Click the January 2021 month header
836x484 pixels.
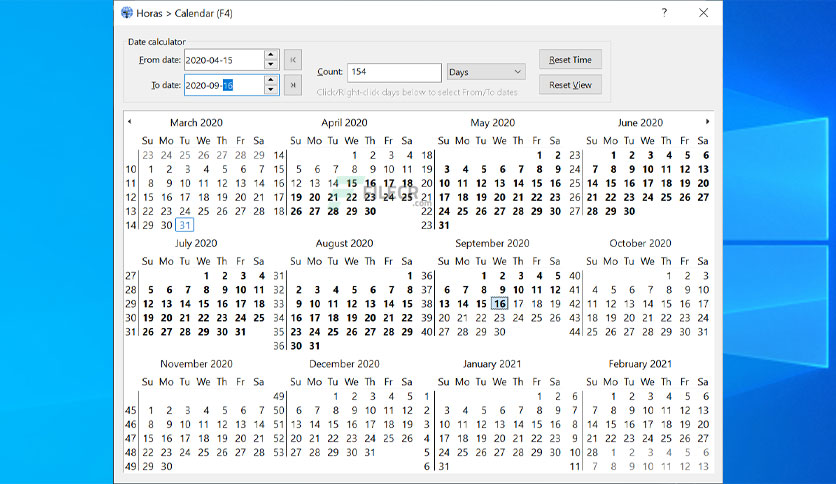[x=492, y=364]
